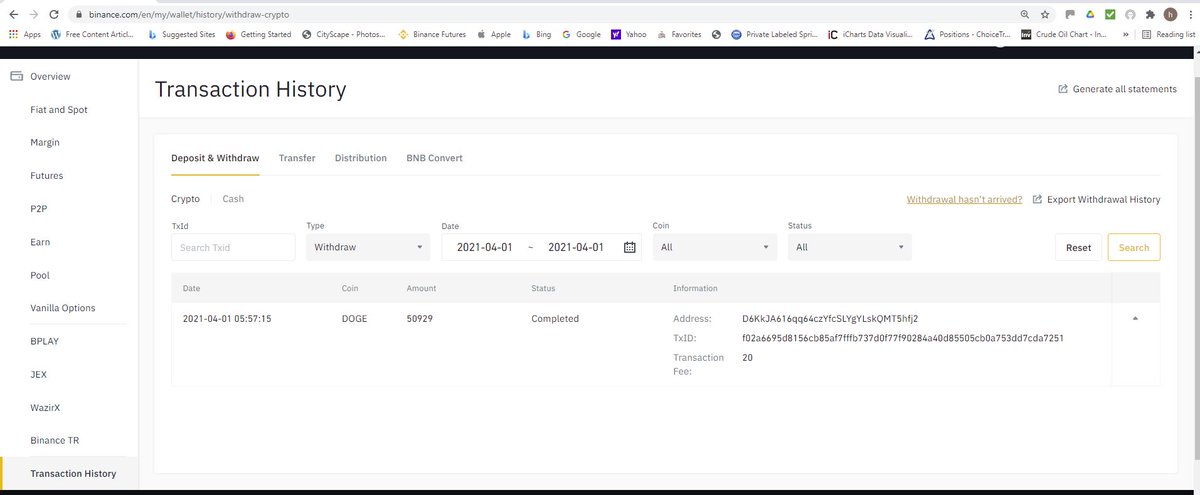Screen dimensions: 1200x495
Task: Open the Status dropdown
Action: point(849,247)
